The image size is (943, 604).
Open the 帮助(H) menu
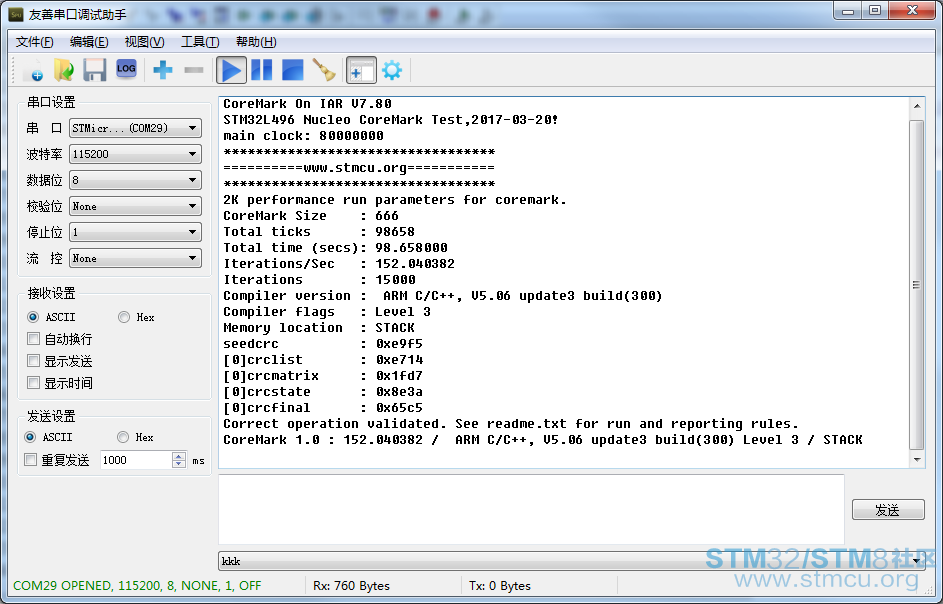[x=256, y=42]
